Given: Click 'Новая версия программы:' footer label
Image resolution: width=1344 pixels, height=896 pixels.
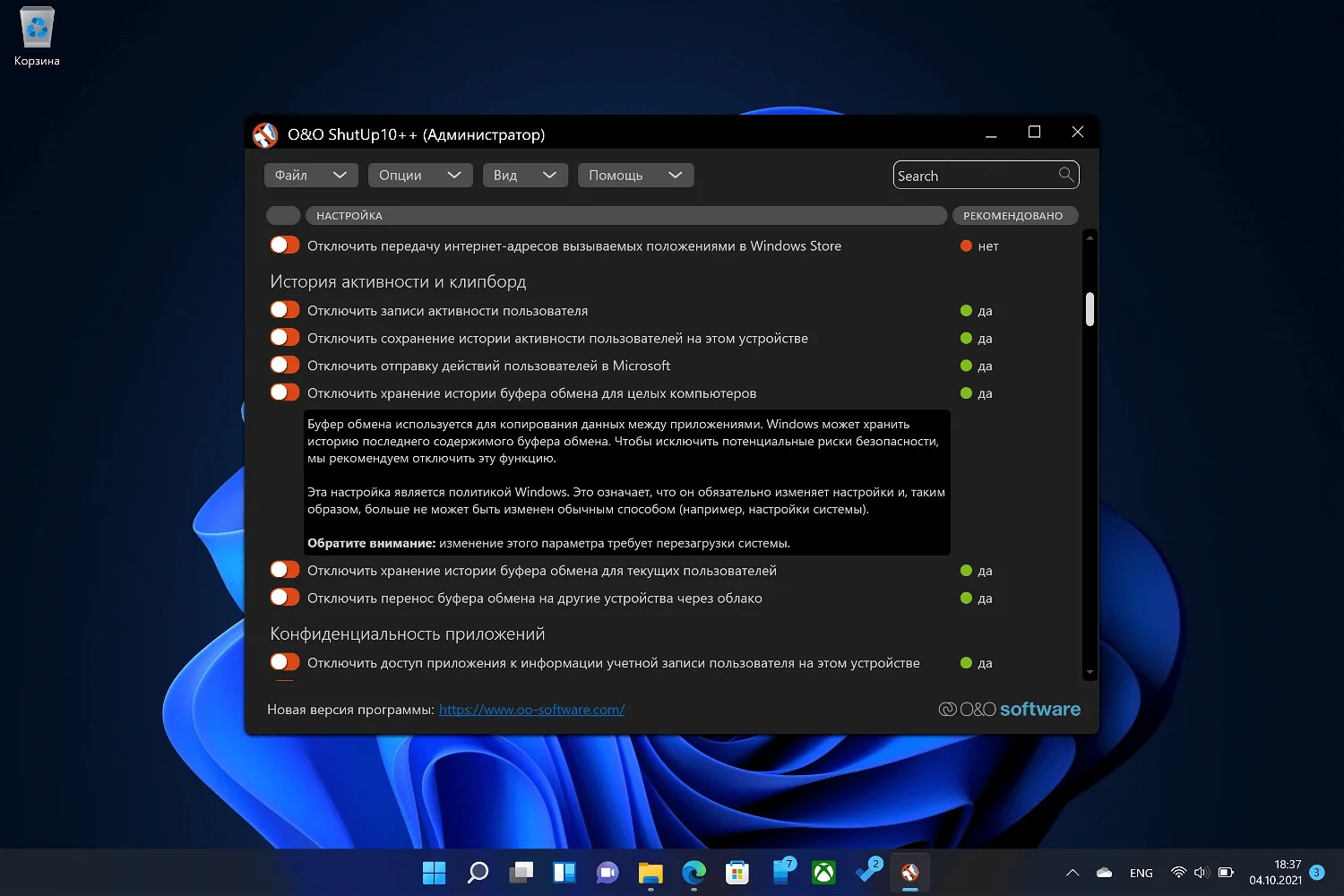Looking at the screenshot, I should tap(350, 710).
